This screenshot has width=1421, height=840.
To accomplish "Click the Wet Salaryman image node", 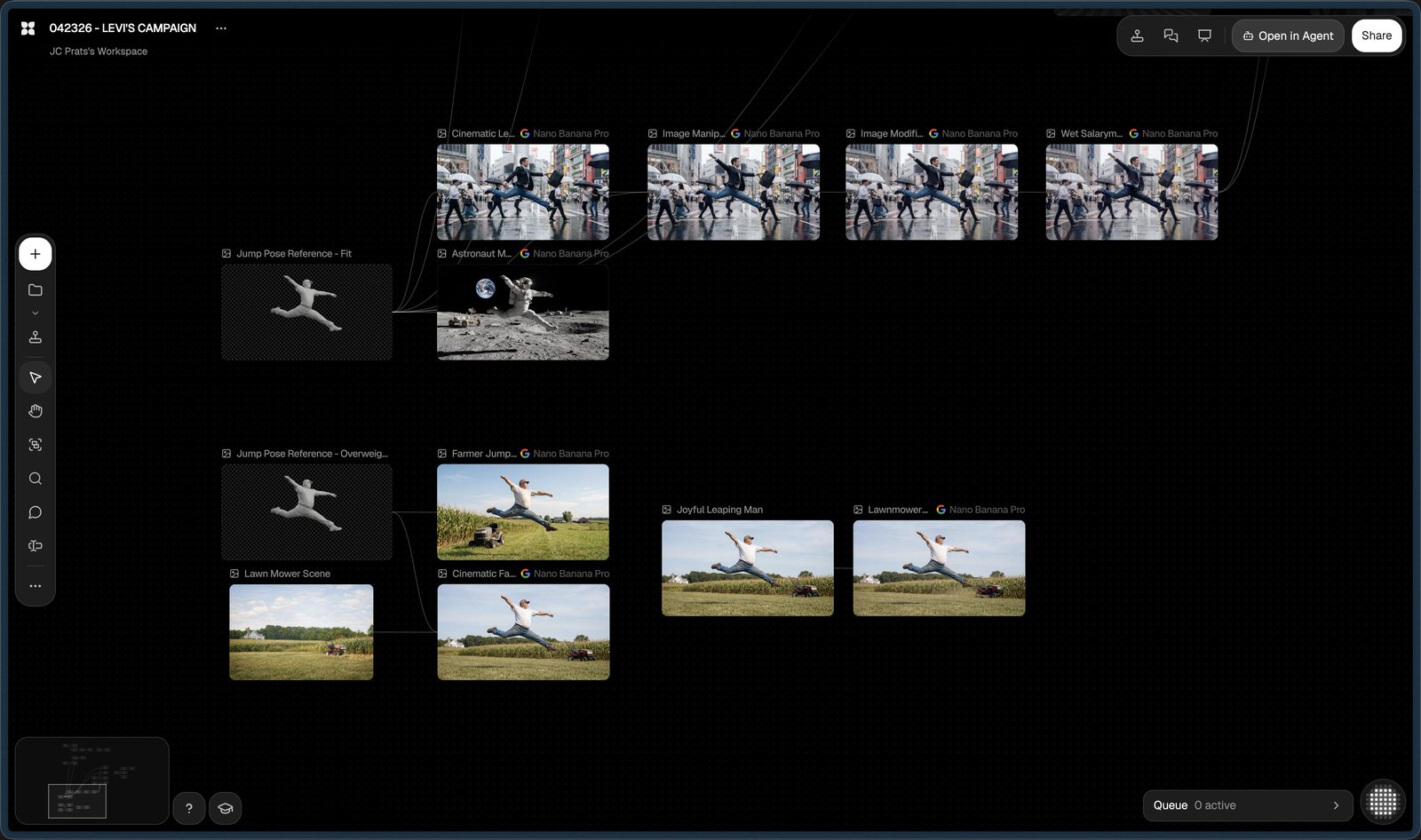I will 1131,192.
